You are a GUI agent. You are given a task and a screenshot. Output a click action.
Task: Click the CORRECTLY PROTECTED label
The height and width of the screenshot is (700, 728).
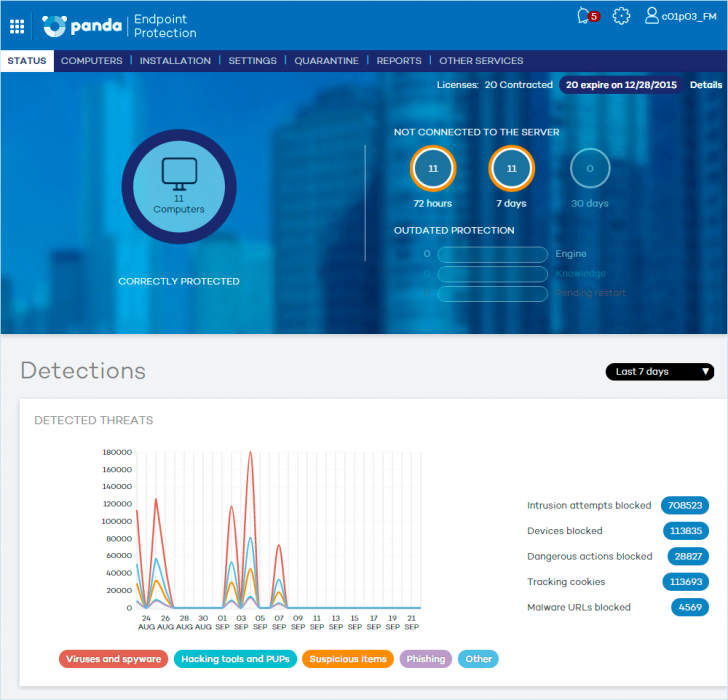(179, 281)
